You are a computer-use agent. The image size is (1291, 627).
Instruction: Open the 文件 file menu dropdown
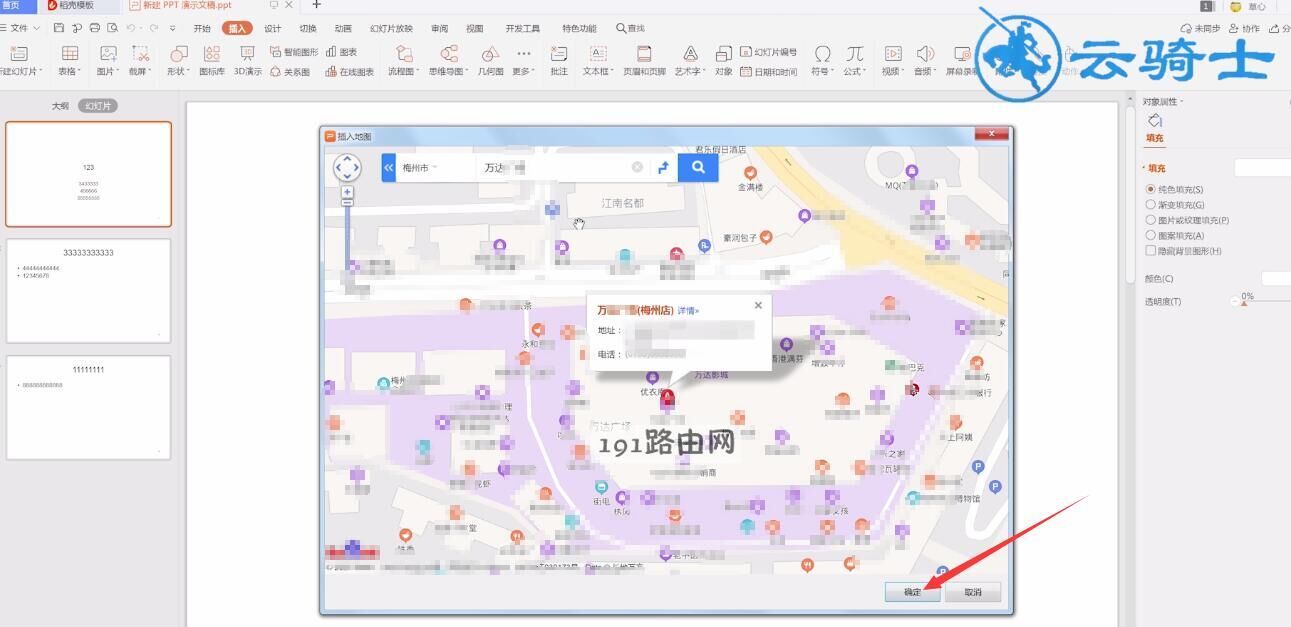24,28
